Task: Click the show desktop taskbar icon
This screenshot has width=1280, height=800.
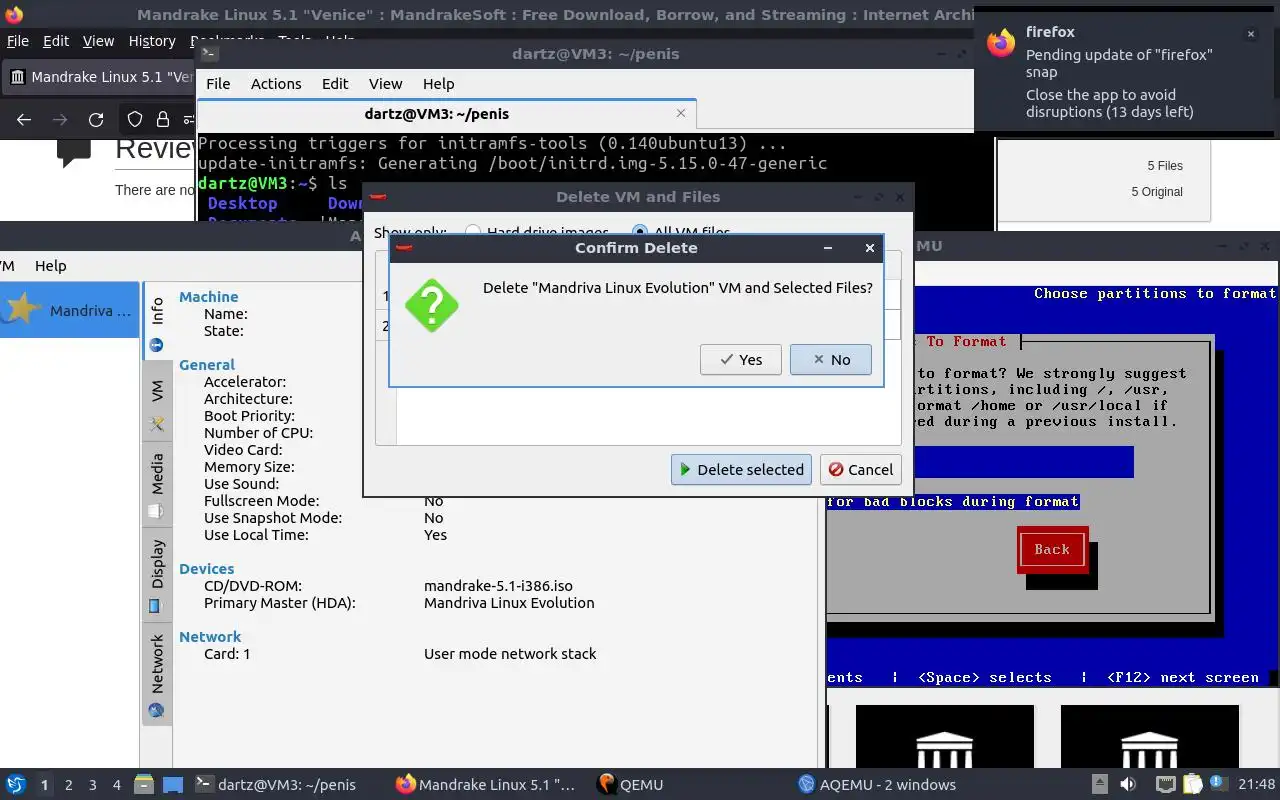Action: point(172,785)
